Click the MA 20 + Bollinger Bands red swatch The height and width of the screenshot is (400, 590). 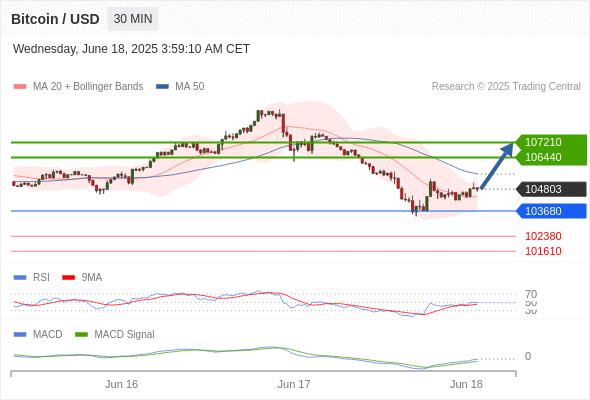click(20, 87)
